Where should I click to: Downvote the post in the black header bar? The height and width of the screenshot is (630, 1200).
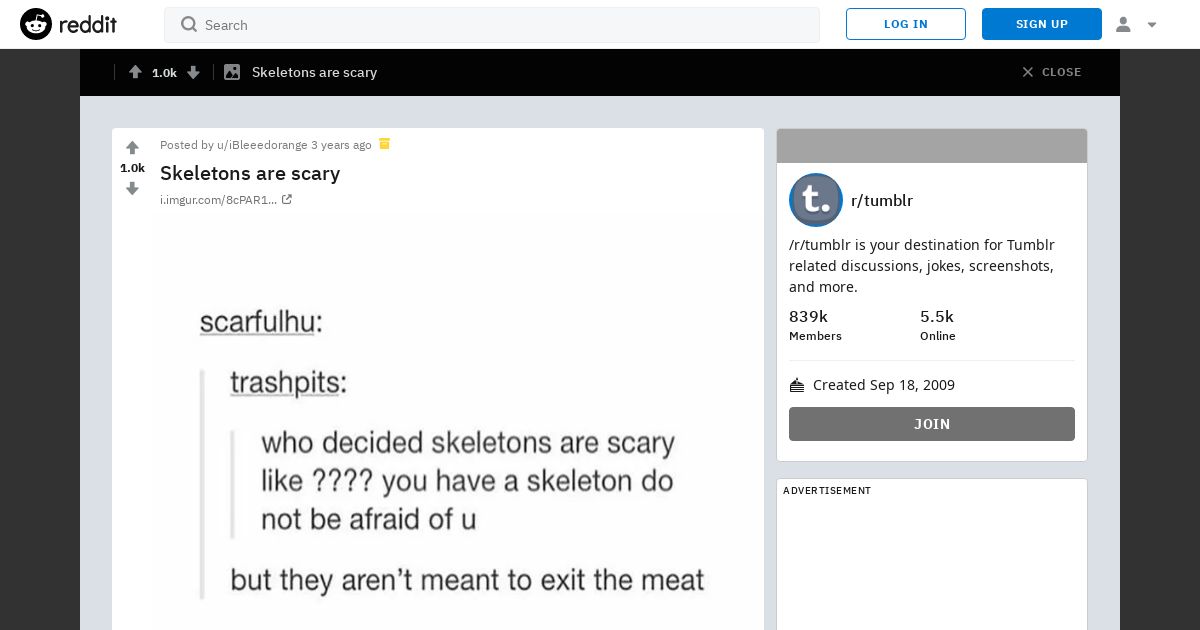[x=194, y=72]
